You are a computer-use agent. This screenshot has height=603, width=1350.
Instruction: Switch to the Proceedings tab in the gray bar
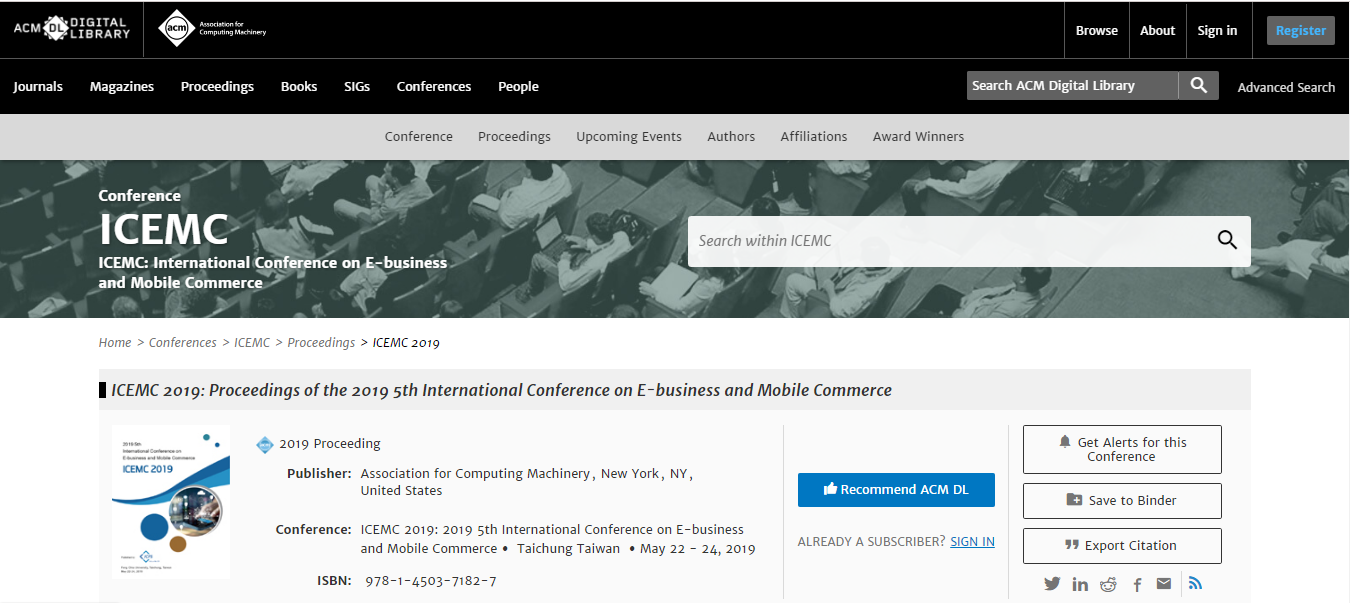[514, 136]
